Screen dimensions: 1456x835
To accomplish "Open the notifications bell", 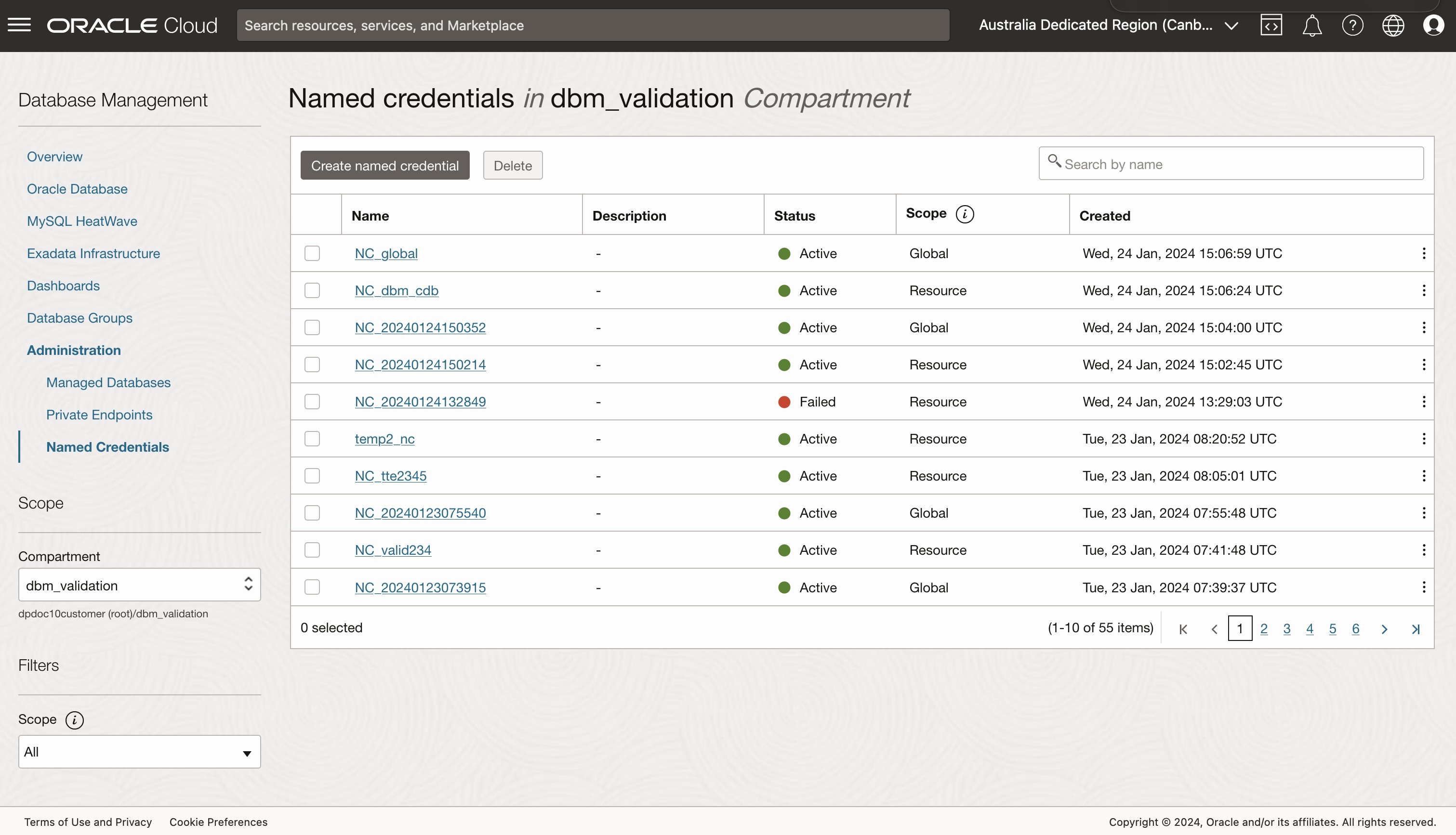I will (x=1311, y=25).
